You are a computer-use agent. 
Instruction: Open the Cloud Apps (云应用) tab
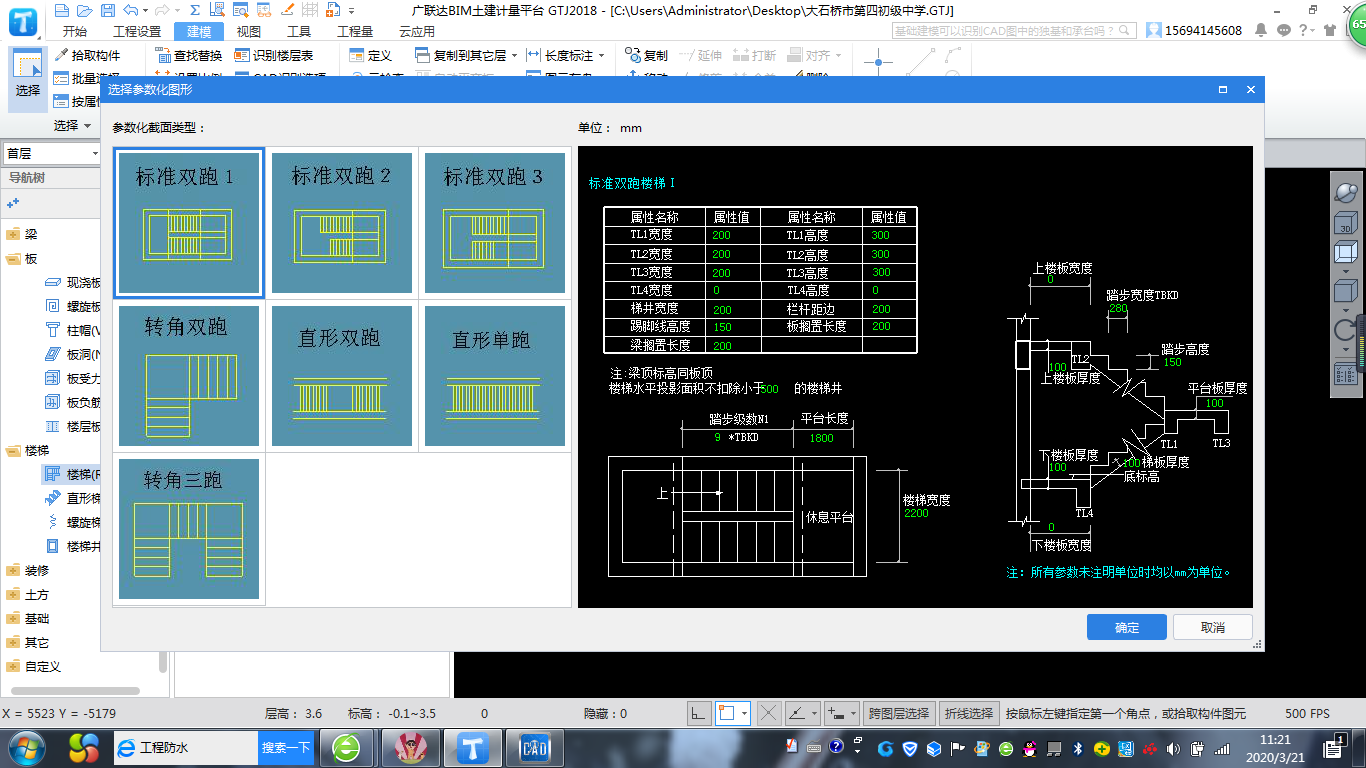tap(417, 31)
